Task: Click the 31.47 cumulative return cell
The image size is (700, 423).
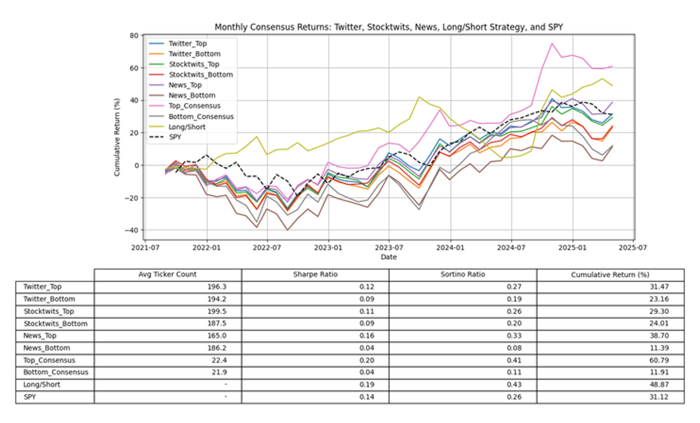Action: [610, 287]
